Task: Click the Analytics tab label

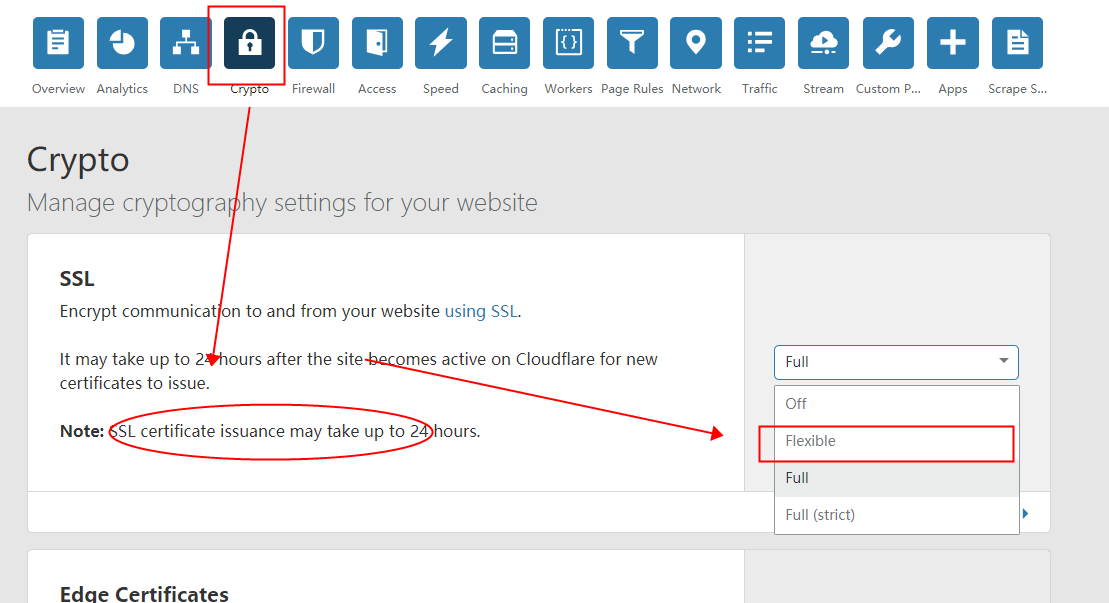Action: pyautogui.click(x=122, y=88)
